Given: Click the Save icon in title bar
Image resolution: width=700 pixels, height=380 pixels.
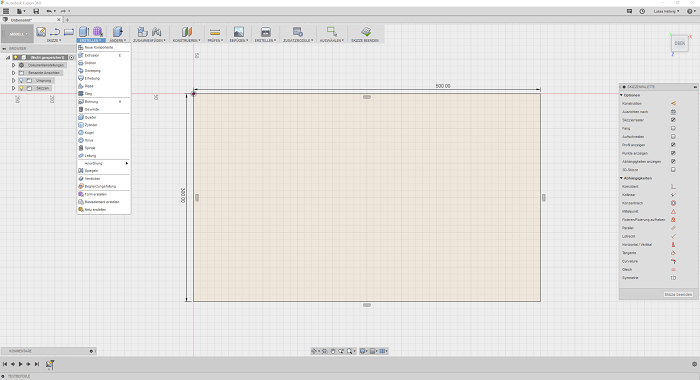Looking at the screenshot, I should coord(36,11).
